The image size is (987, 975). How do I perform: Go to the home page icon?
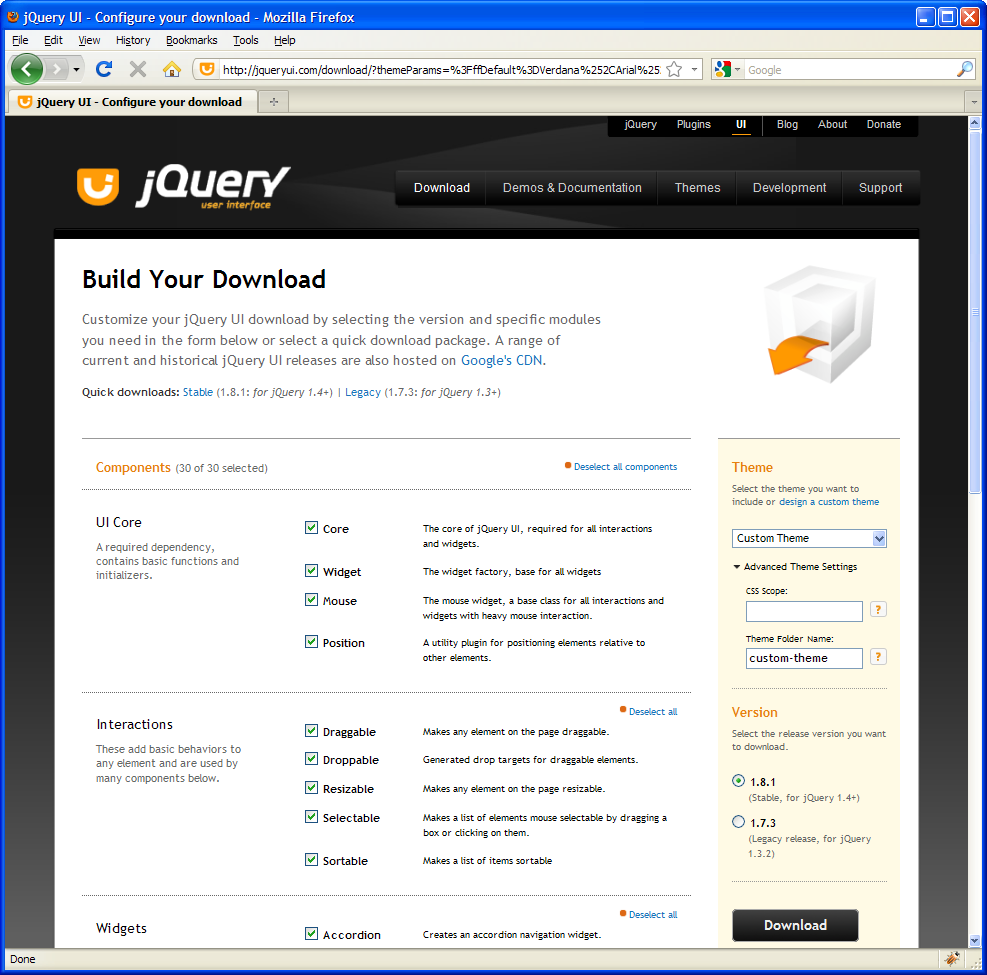[x=171, y=69]
